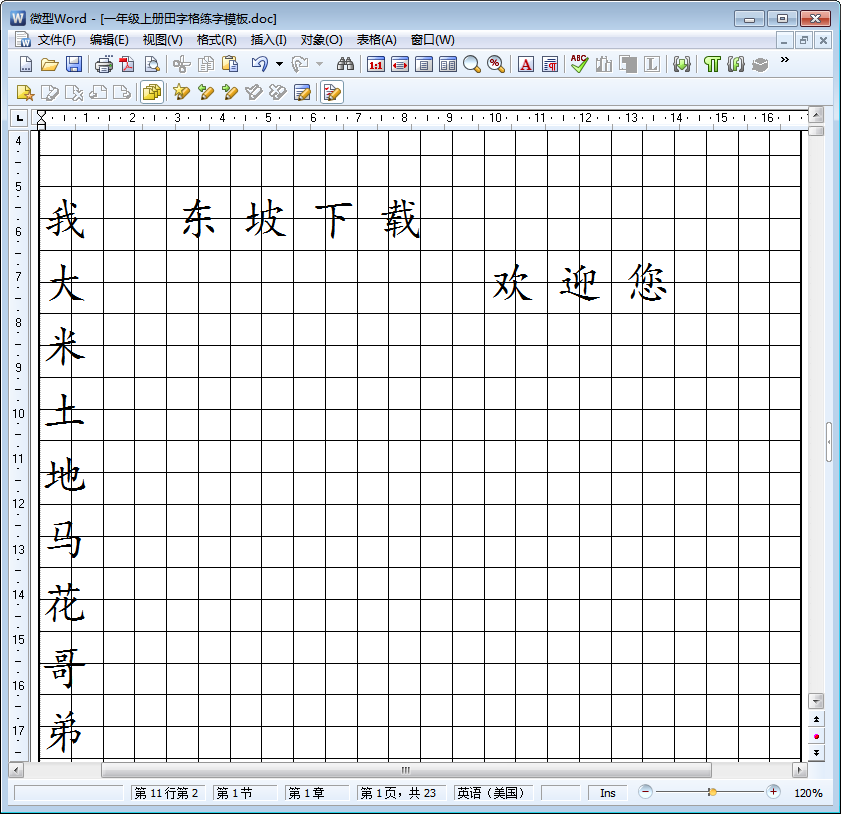Image resolution: width=841 pixels, height=814 pixels.
Task: Go to previous change with left-arrow pencil icon
Action: point(205,92)
